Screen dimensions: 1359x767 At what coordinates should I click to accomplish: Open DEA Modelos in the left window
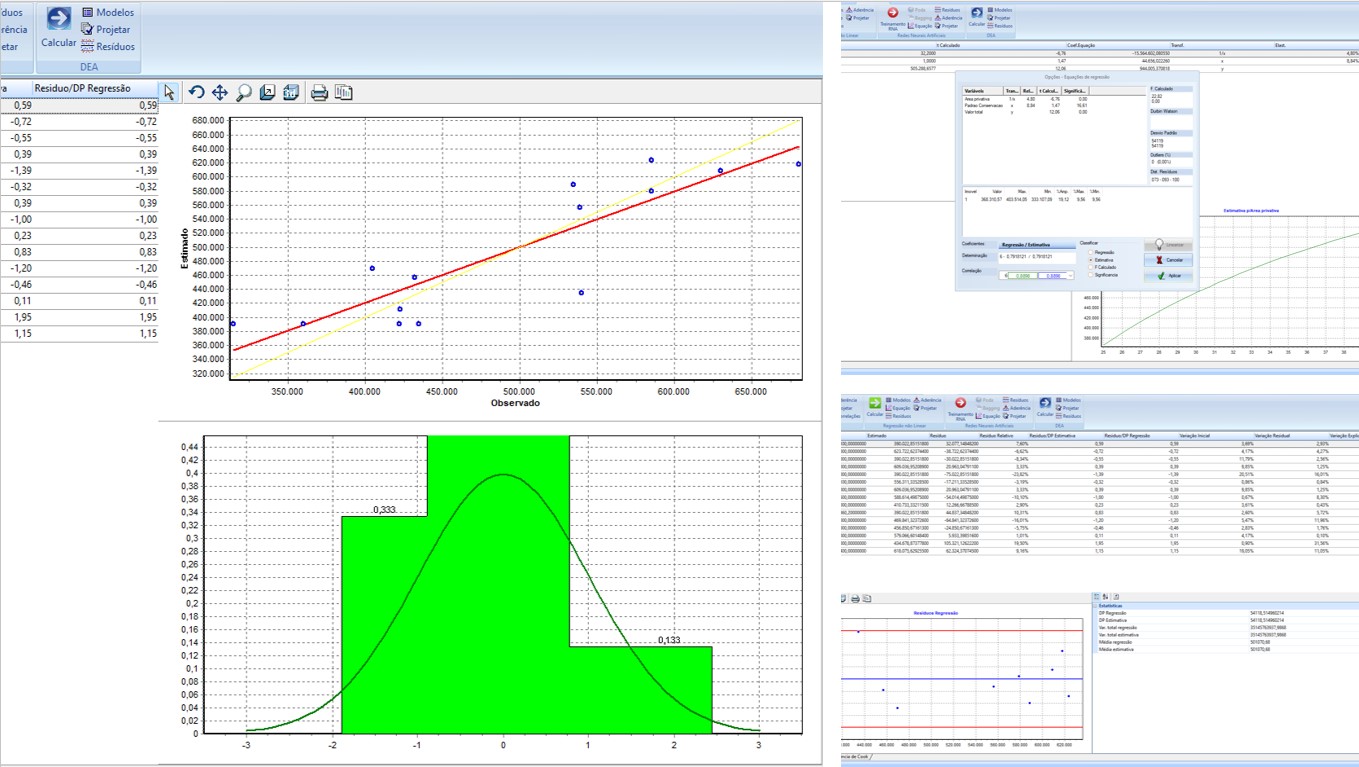coord(108,12)
